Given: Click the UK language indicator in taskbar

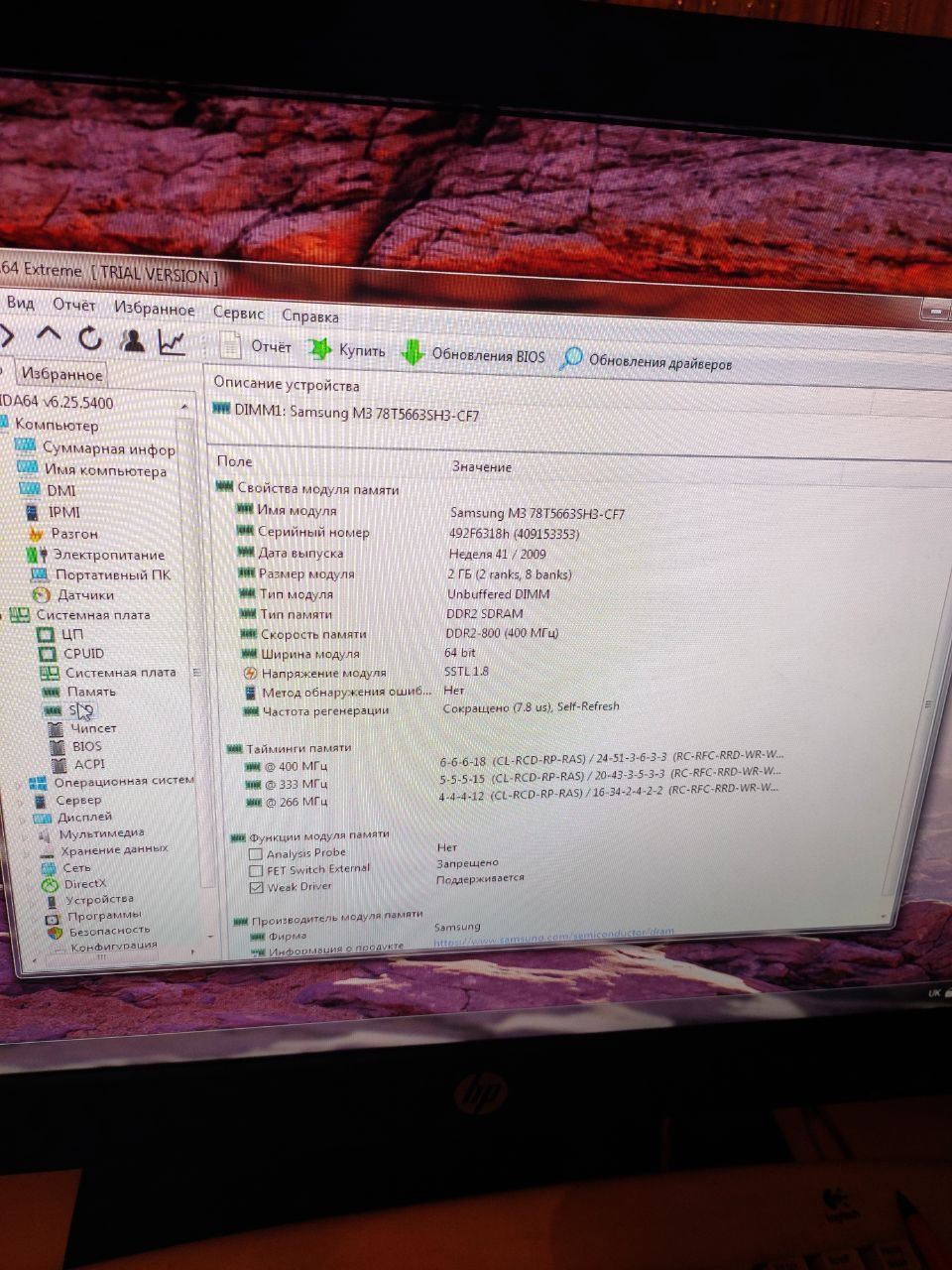Looking at the screenshot, I should tap(933, 993).
